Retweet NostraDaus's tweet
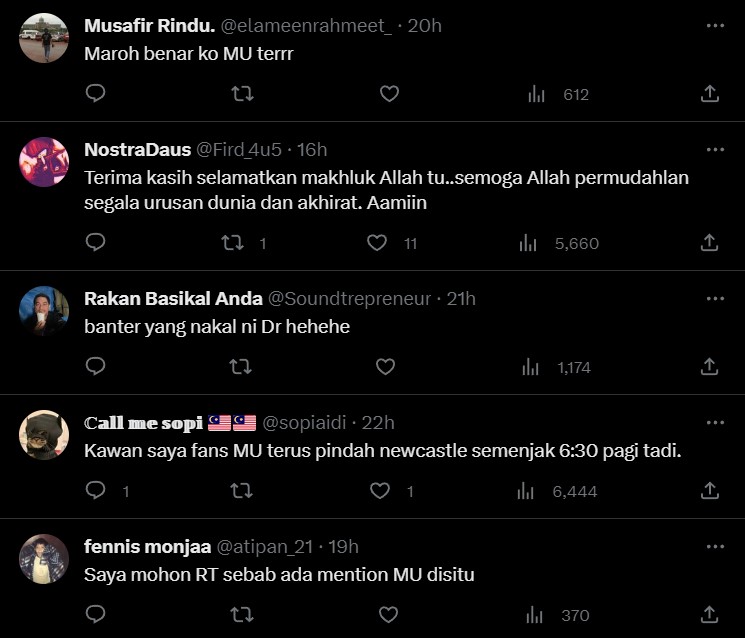 [x=231, y=243]
